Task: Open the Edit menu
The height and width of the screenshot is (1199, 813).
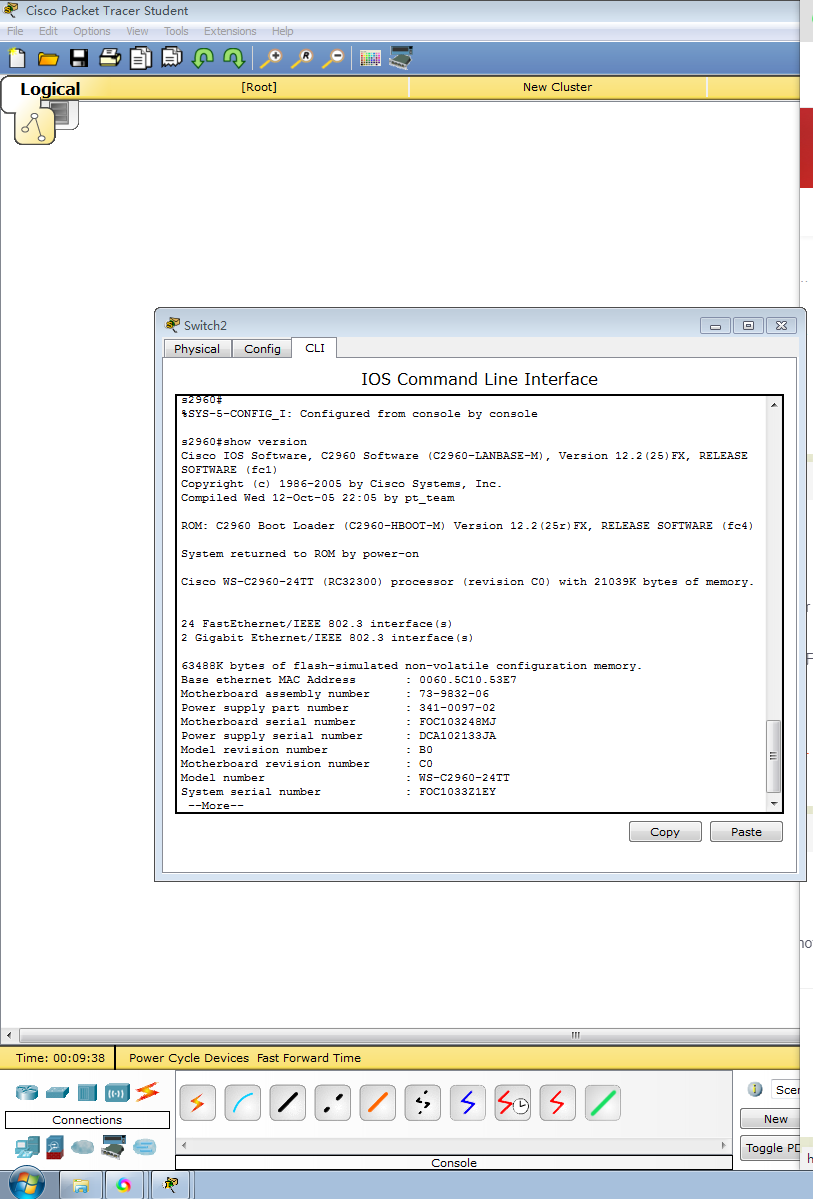Action: click(48, 31)
